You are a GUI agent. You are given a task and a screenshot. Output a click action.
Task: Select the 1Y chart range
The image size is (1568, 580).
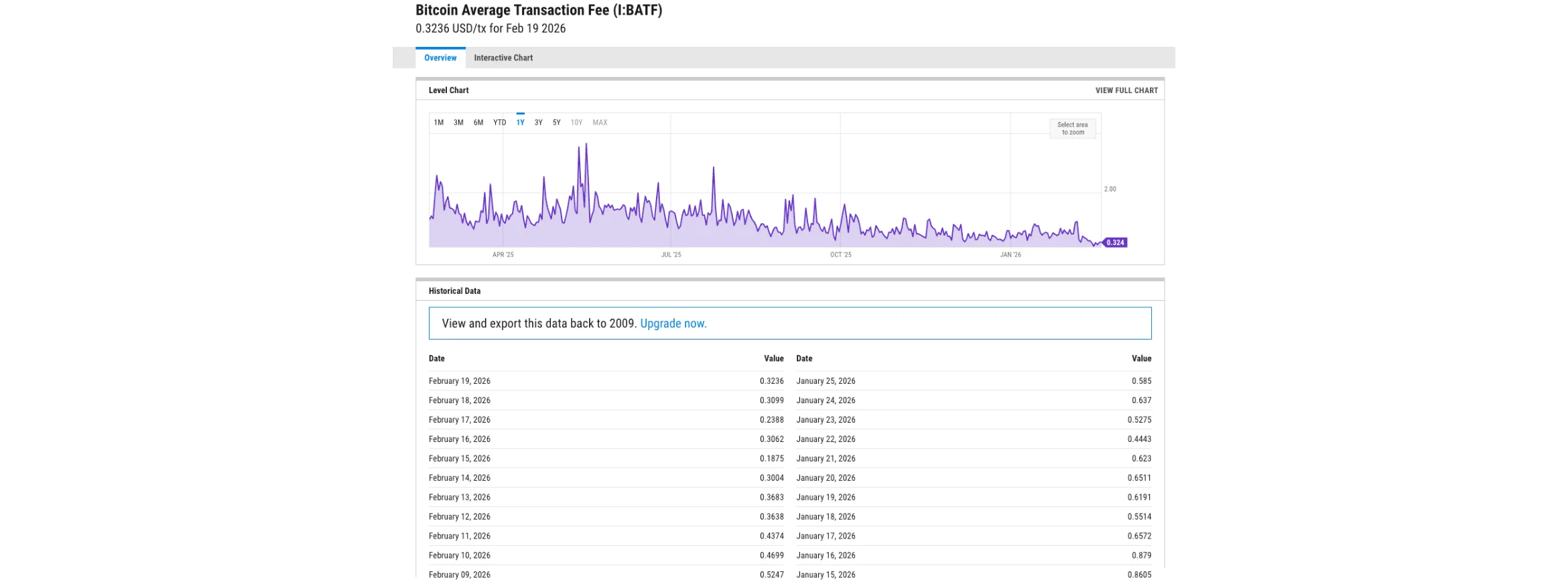[520, 123]
